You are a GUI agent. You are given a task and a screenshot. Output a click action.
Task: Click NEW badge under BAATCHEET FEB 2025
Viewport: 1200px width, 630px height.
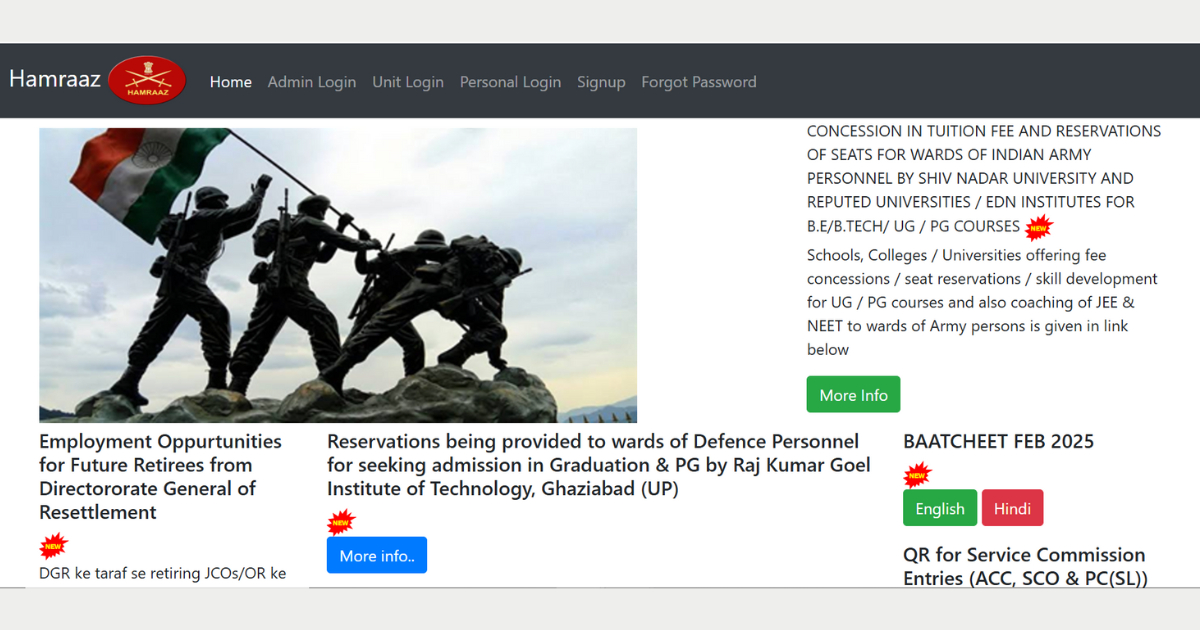tap(917, 475)
